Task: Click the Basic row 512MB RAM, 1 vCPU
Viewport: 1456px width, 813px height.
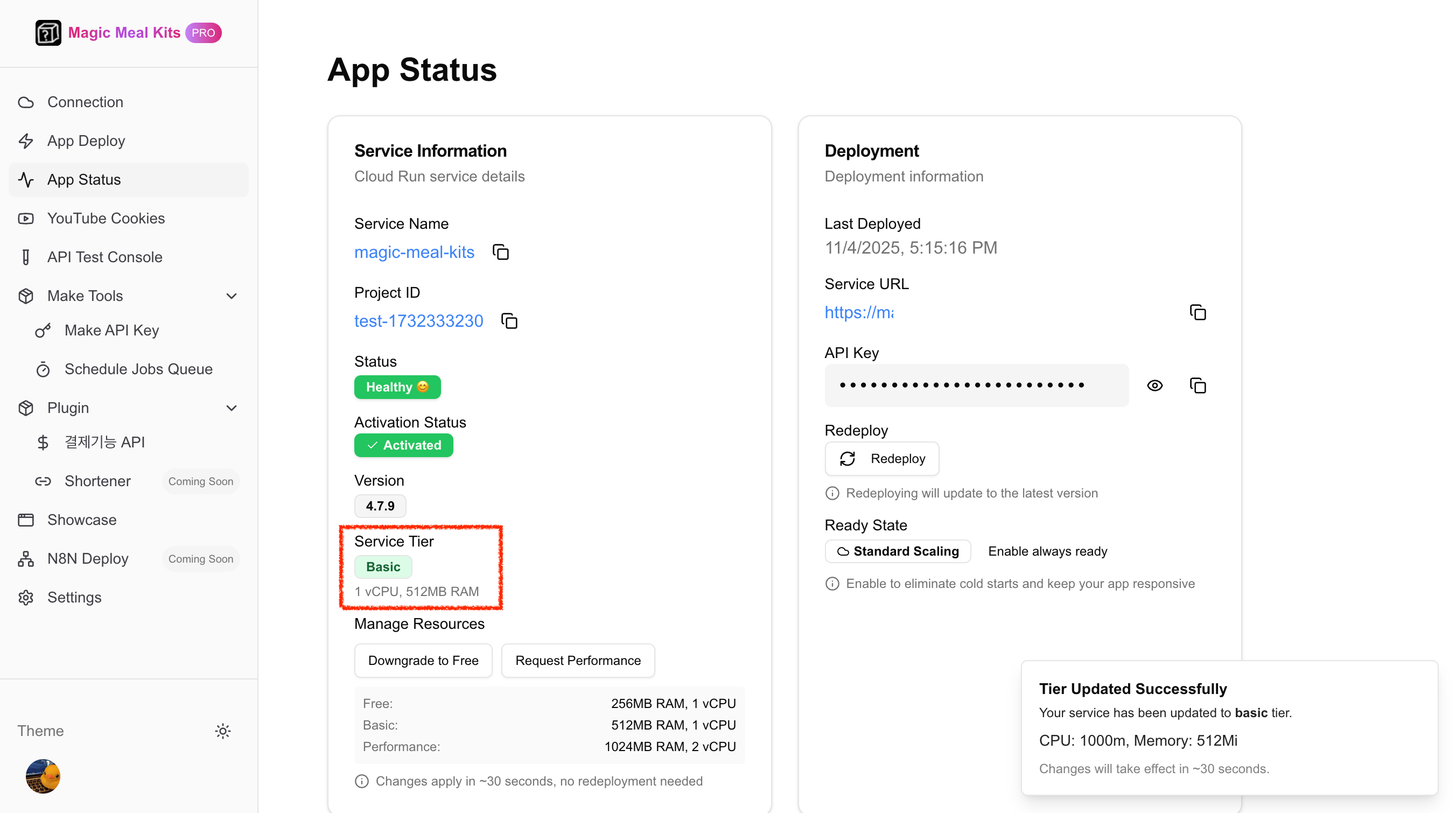Action: 549,725
